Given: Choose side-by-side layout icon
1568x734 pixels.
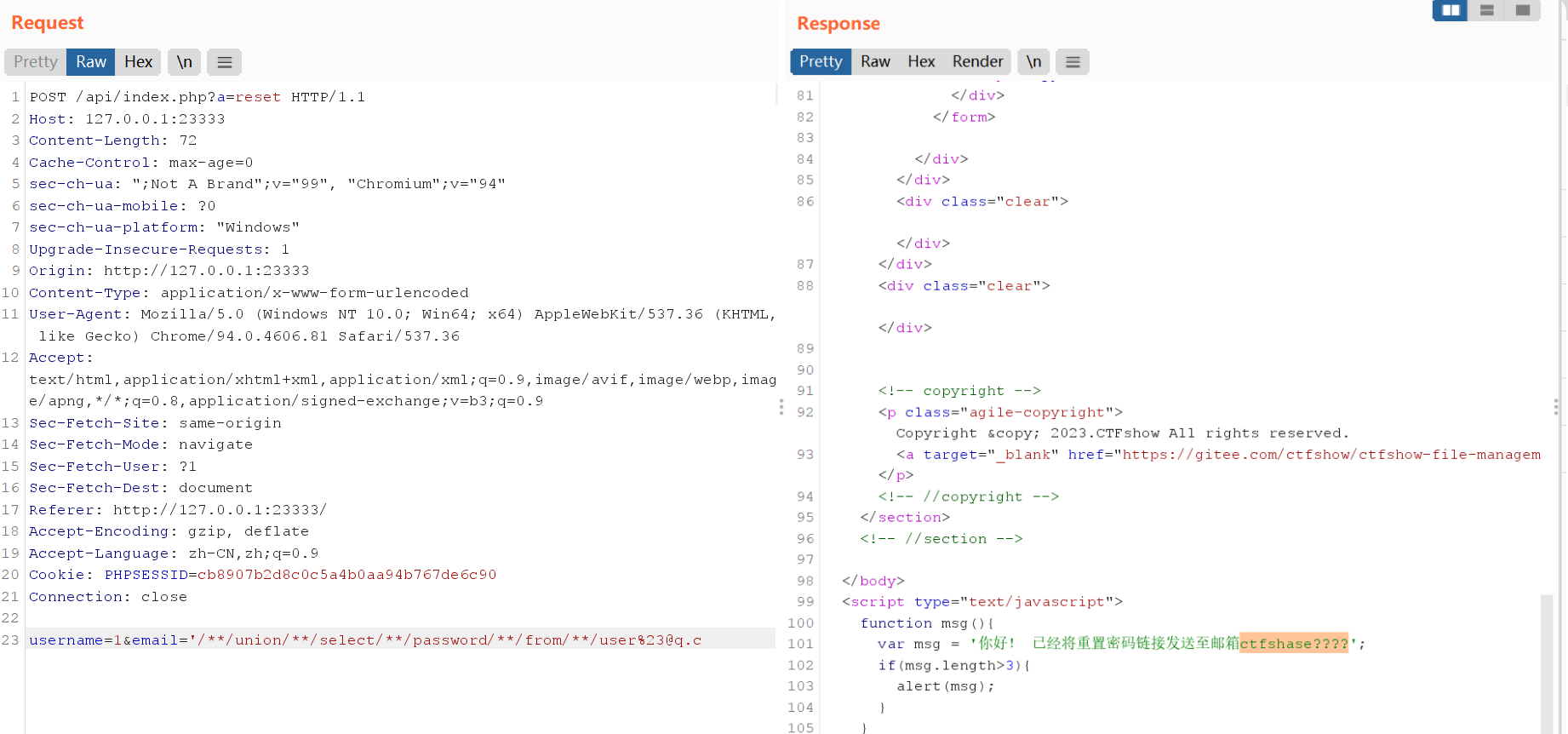Looking at the screenshot, I should [x=1451, y=10].
